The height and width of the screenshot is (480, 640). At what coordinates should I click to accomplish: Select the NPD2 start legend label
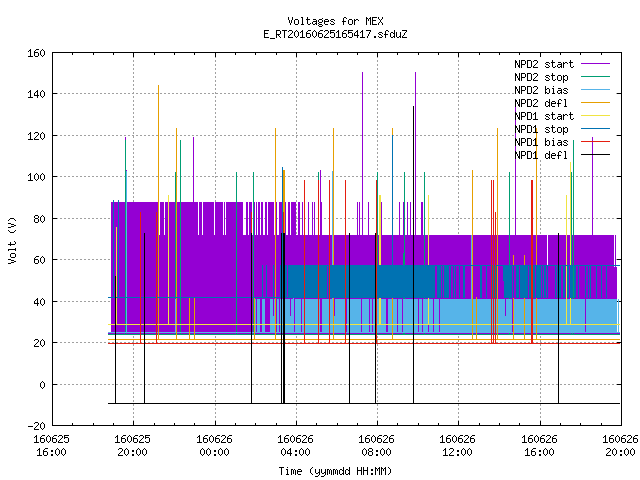click(544, 64)
